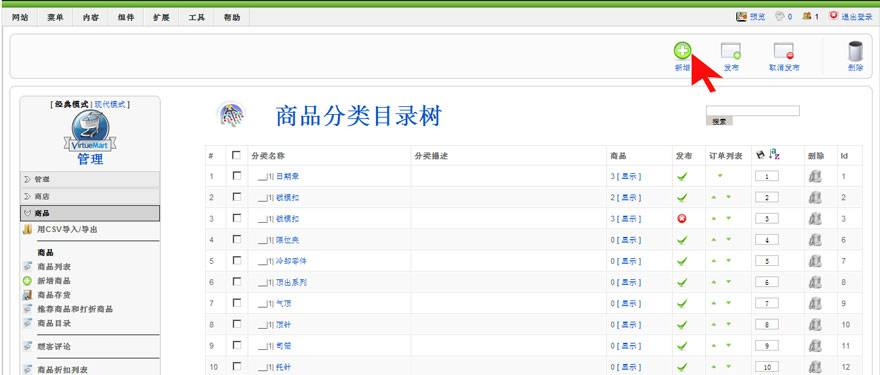Check the checkbox for row 5
Image resolution: width=880 pixels, height=375 pixels.
point(236,260)
